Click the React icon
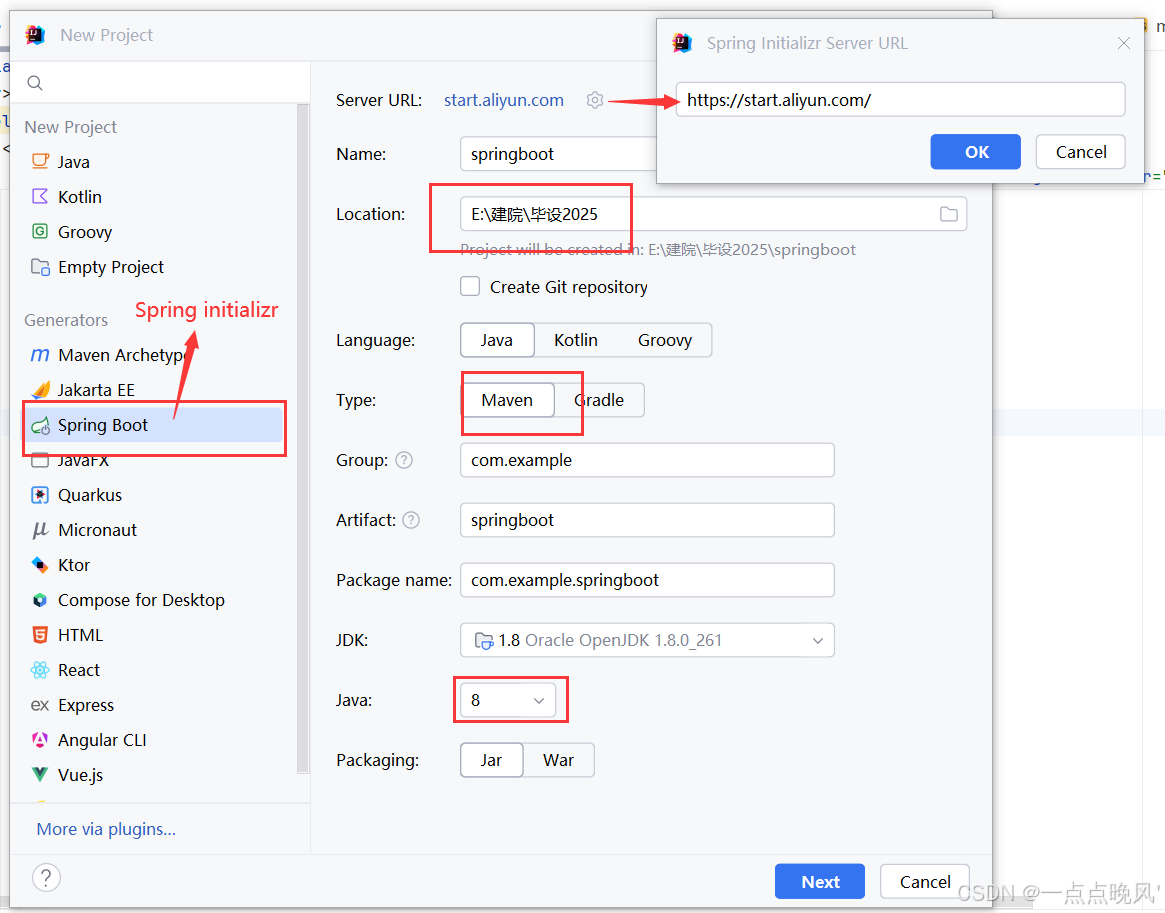Image resolution: width=1165 pixels, height=913 pixels. [x=40, y=669]
